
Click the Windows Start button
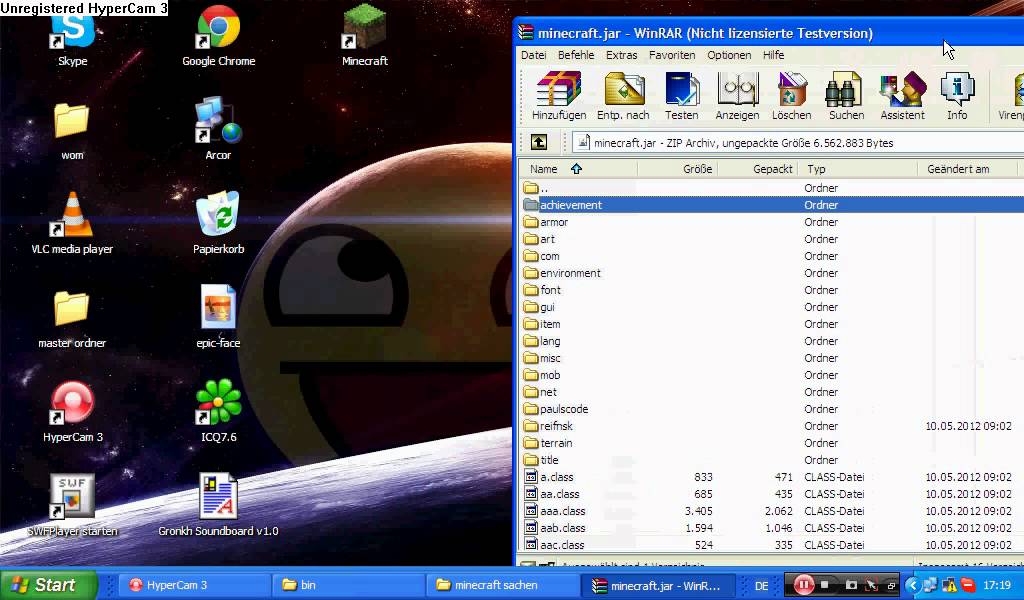click(x=48, y=585)
